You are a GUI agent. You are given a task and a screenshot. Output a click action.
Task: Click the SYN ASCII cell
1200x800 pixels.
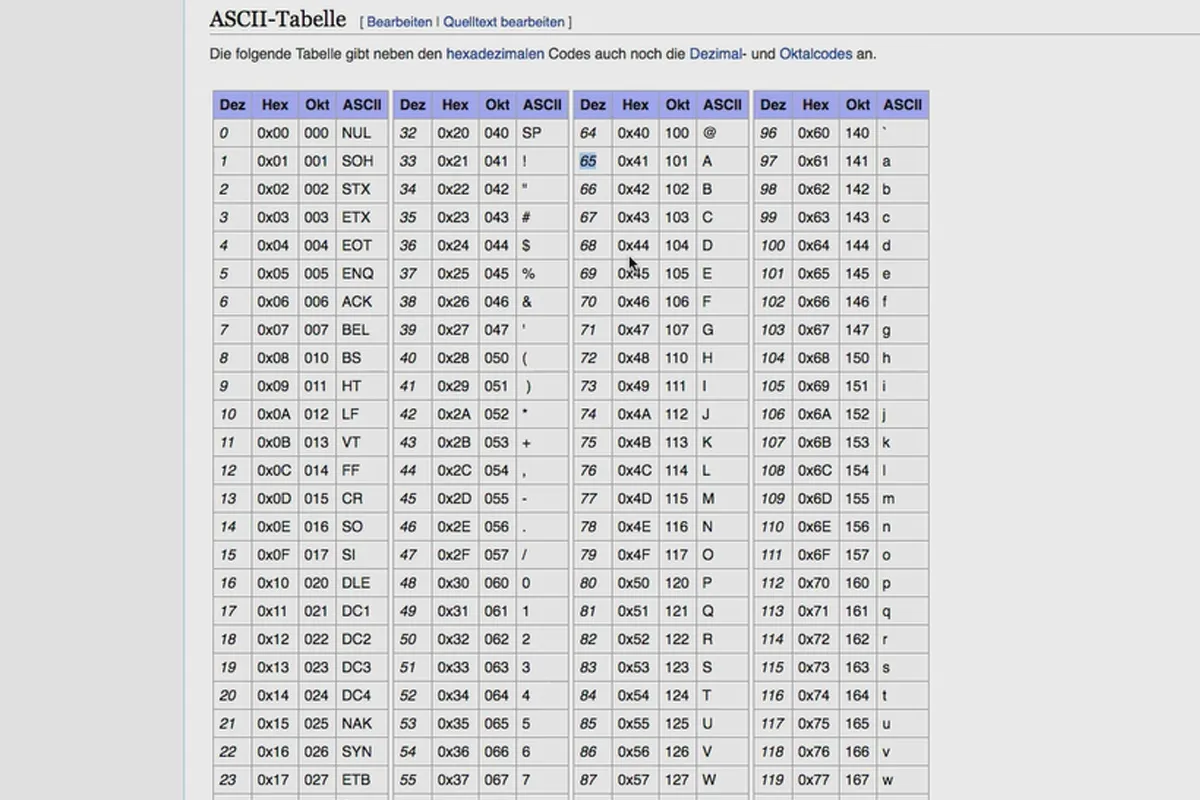point(362,751)
